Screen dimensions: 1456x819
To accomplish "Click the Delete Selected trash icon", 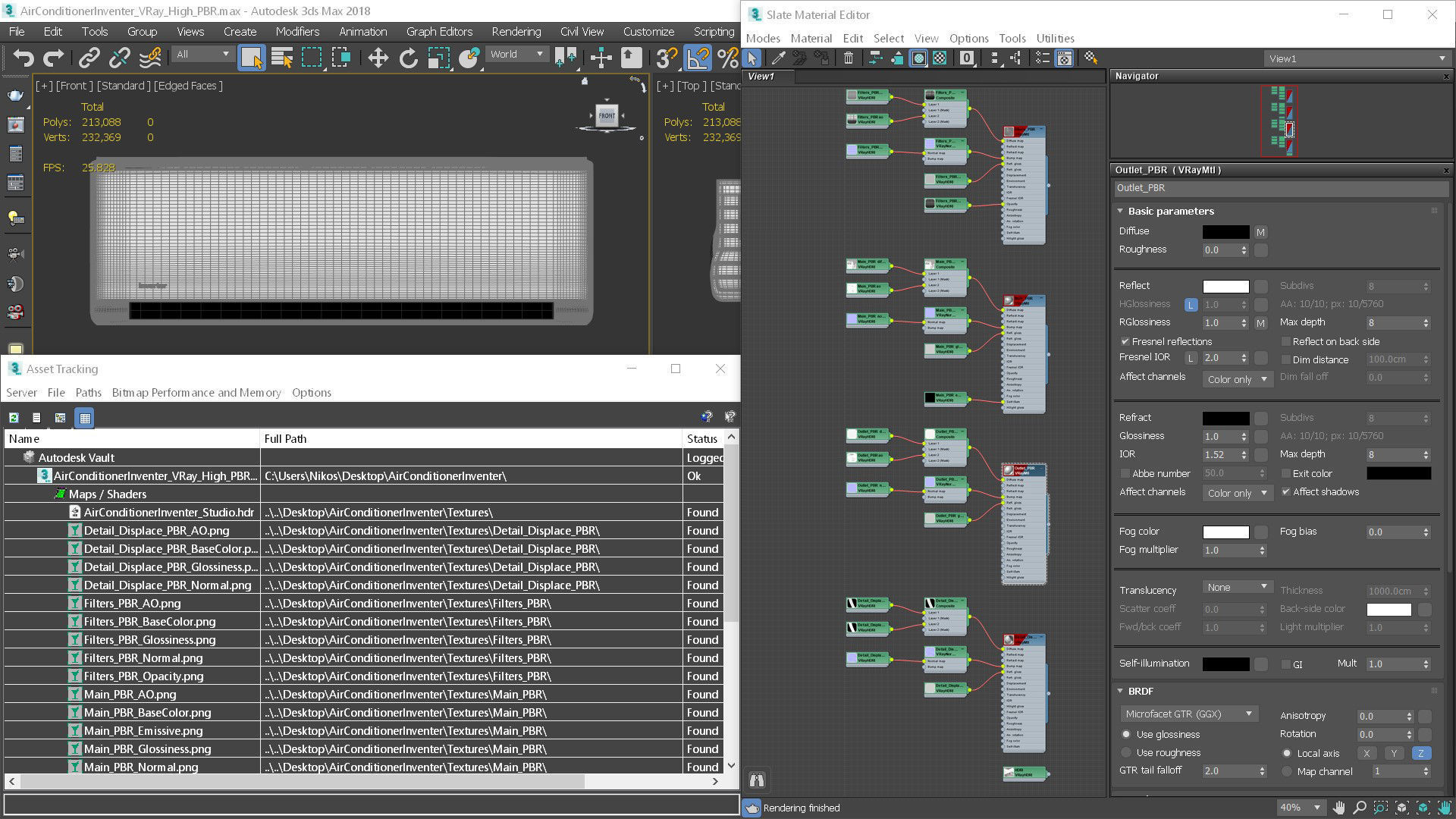I will (x=849, y=58).
